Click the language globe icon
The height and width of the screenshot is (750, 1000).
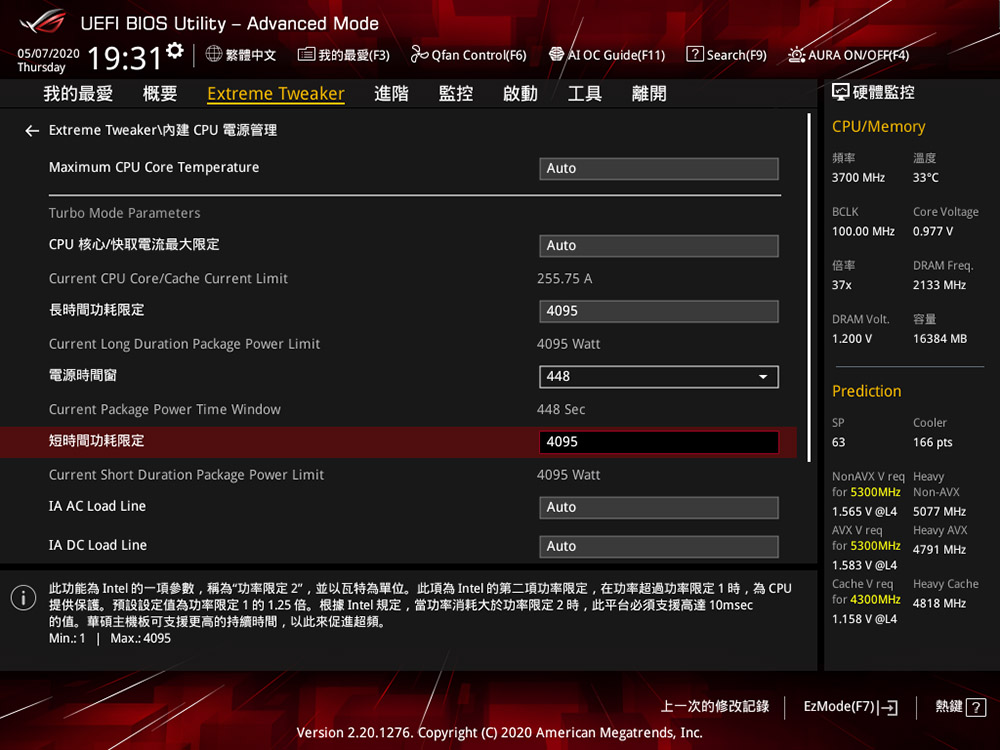214,54
